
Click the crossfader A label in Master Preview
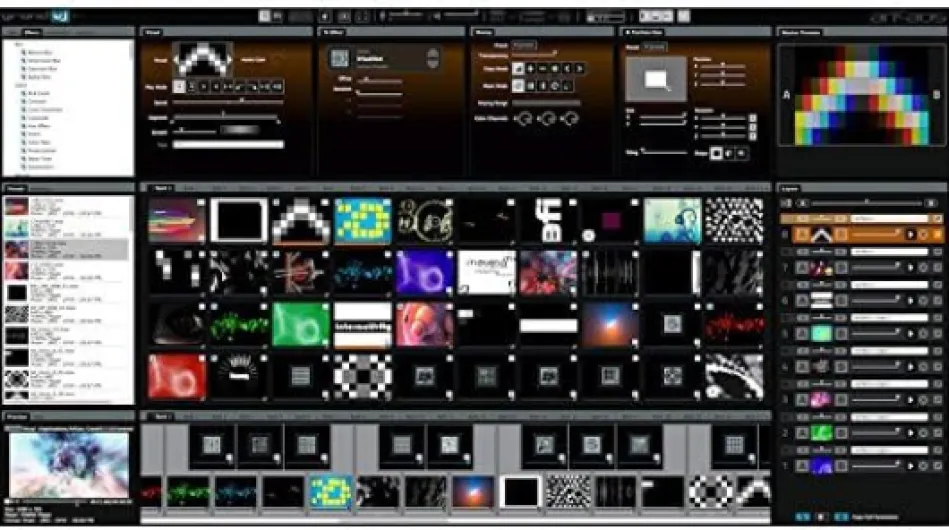coord(786,95)
